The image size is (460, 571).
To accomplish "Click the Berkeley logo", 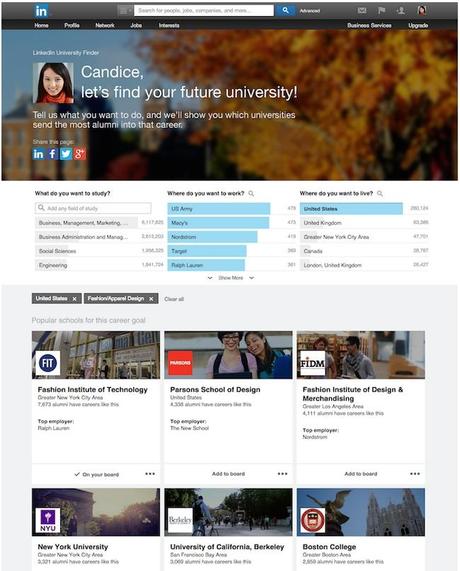I will (180, 520).
